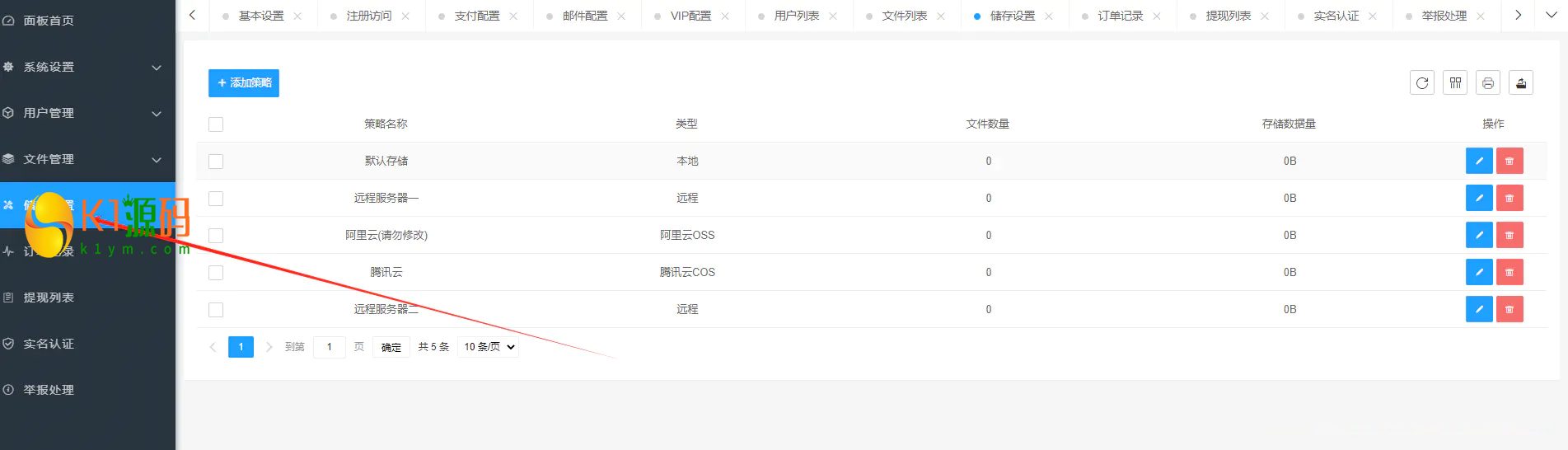
Task: Check the 远程服务器二 row checkbox
Action: pyautogui.click(x=216, y=310)
